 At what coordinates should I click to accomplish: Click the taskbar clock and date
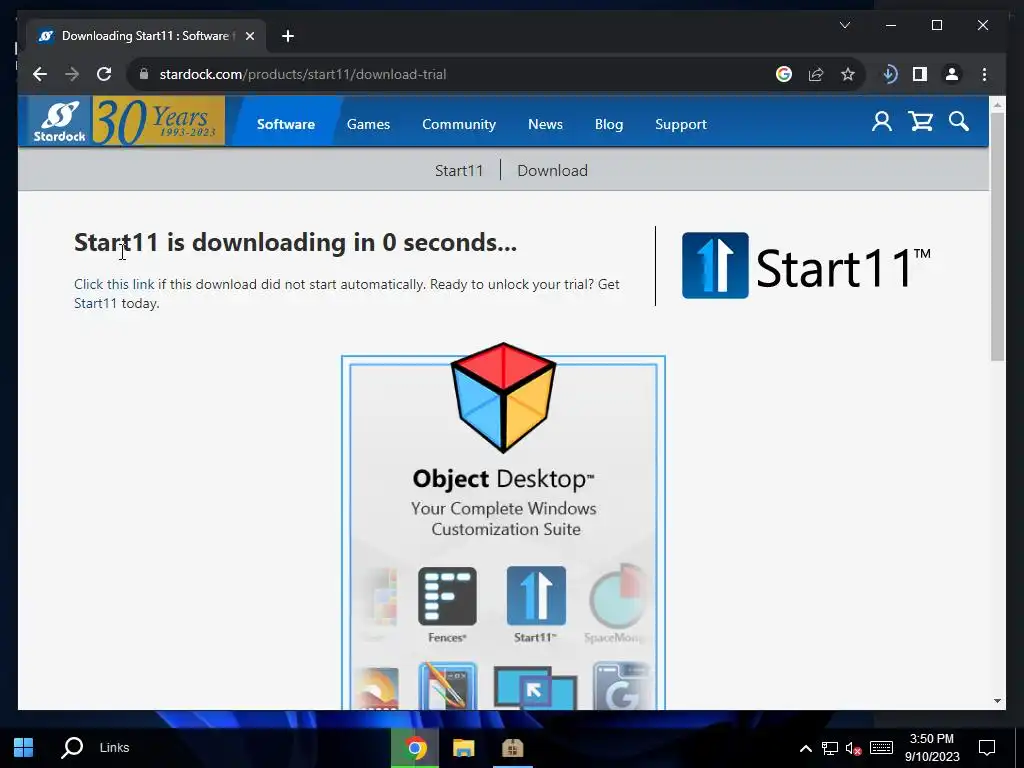[x=932, y=748]
